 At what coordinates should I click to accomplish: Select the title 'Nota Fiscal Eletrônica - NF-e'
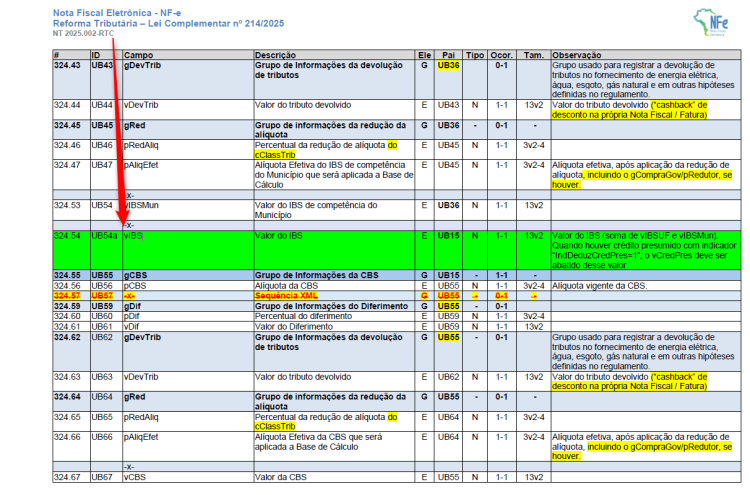click(x=117, y=13)
